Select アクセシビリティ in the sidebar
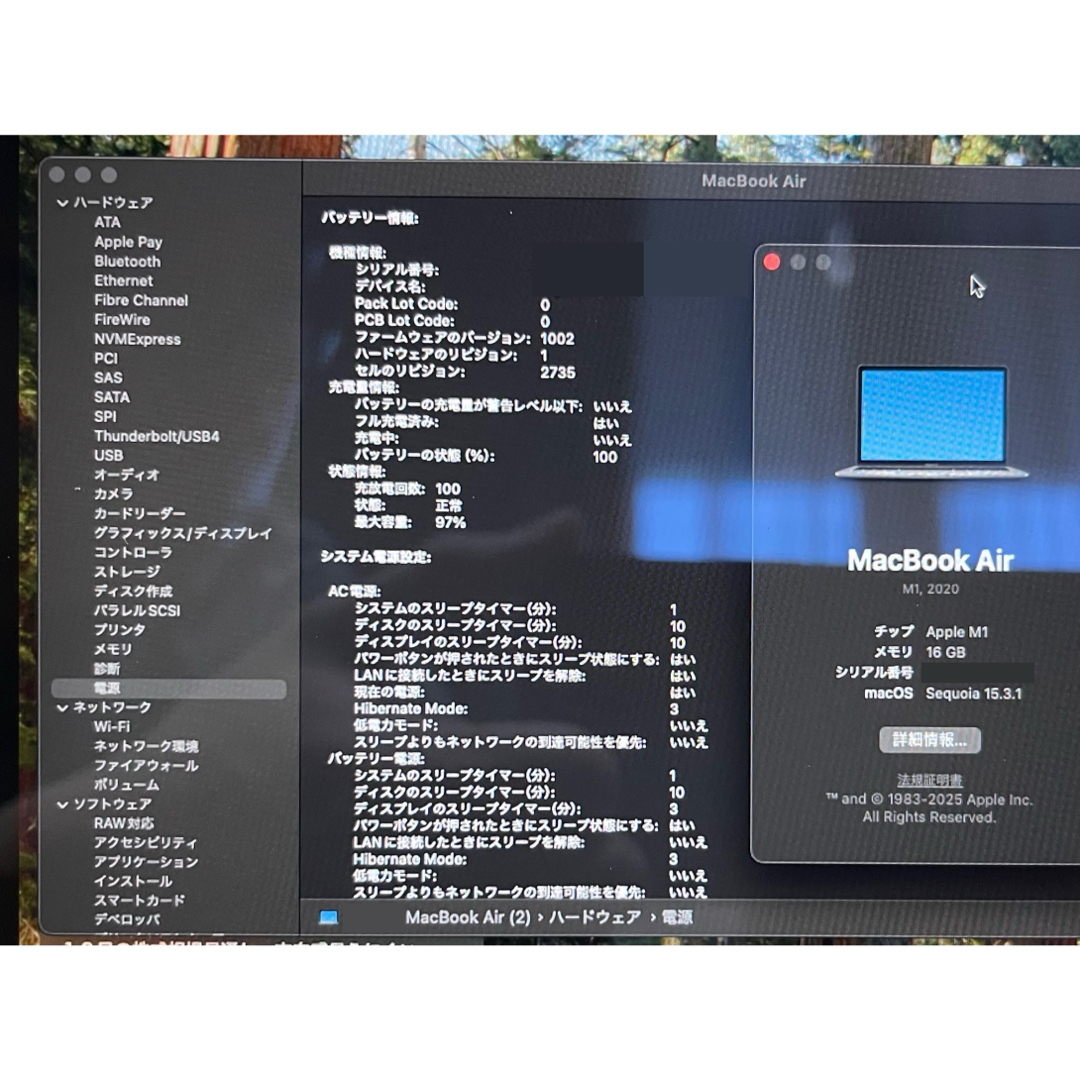Image resolution: width=1080 pixels, height=1080 pixels. 145,843
